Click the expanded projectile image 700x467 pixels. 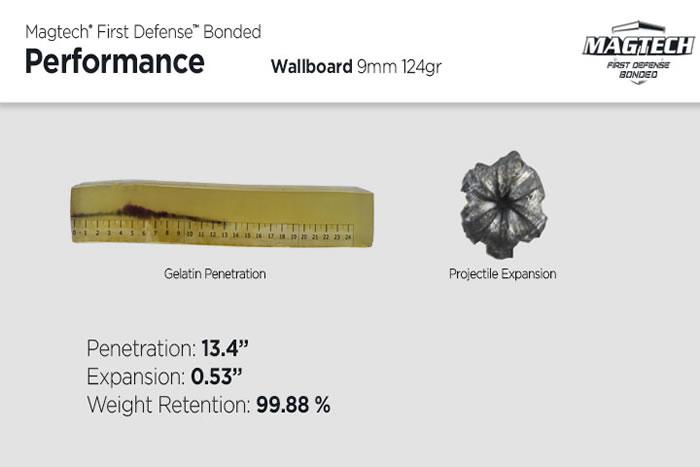click(x=503, y=205)
